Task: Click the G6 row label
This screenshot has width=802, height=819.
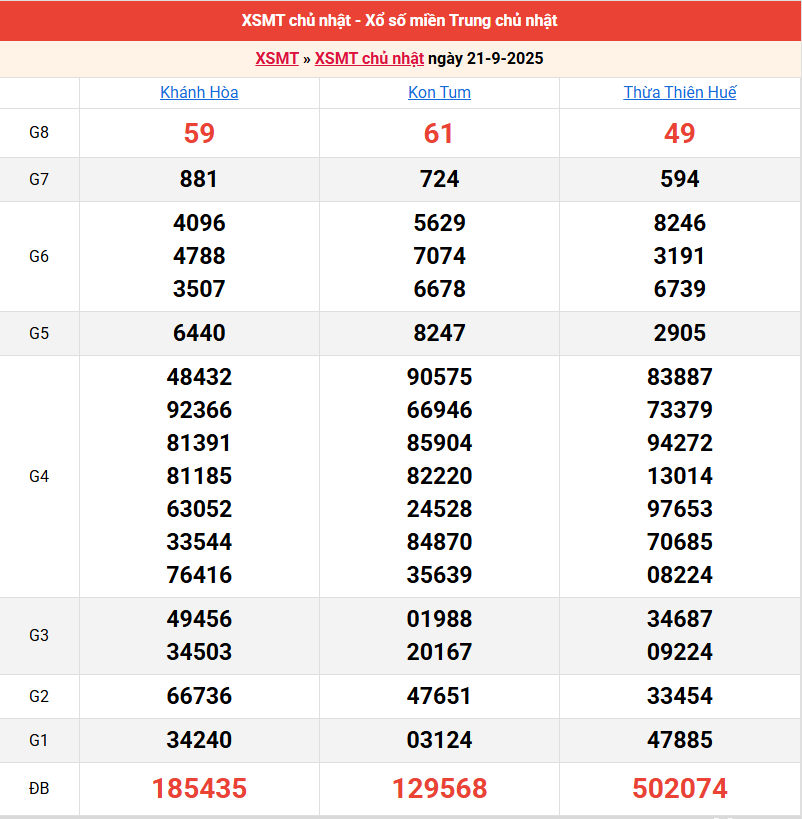Action: (39, 256)
